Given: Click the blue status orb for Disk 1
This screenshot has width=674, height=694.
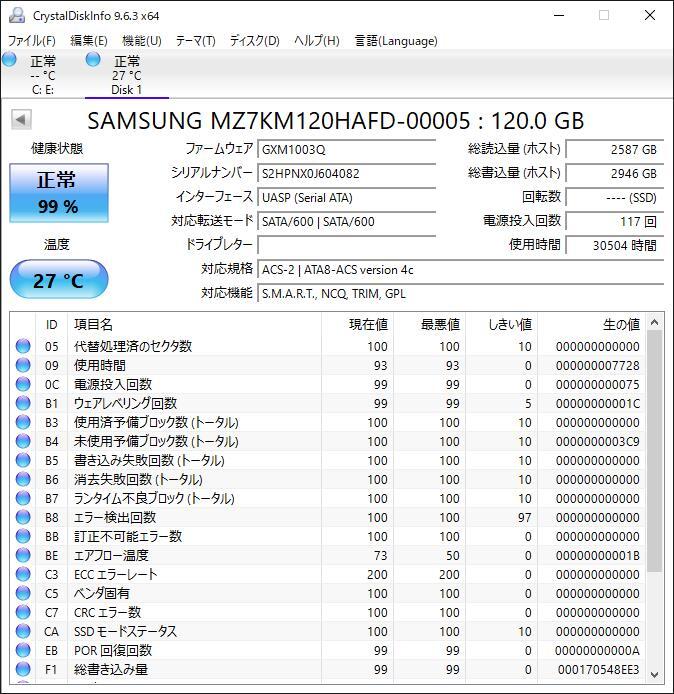Looking at the screenshot, I should [x=93, y=59].
